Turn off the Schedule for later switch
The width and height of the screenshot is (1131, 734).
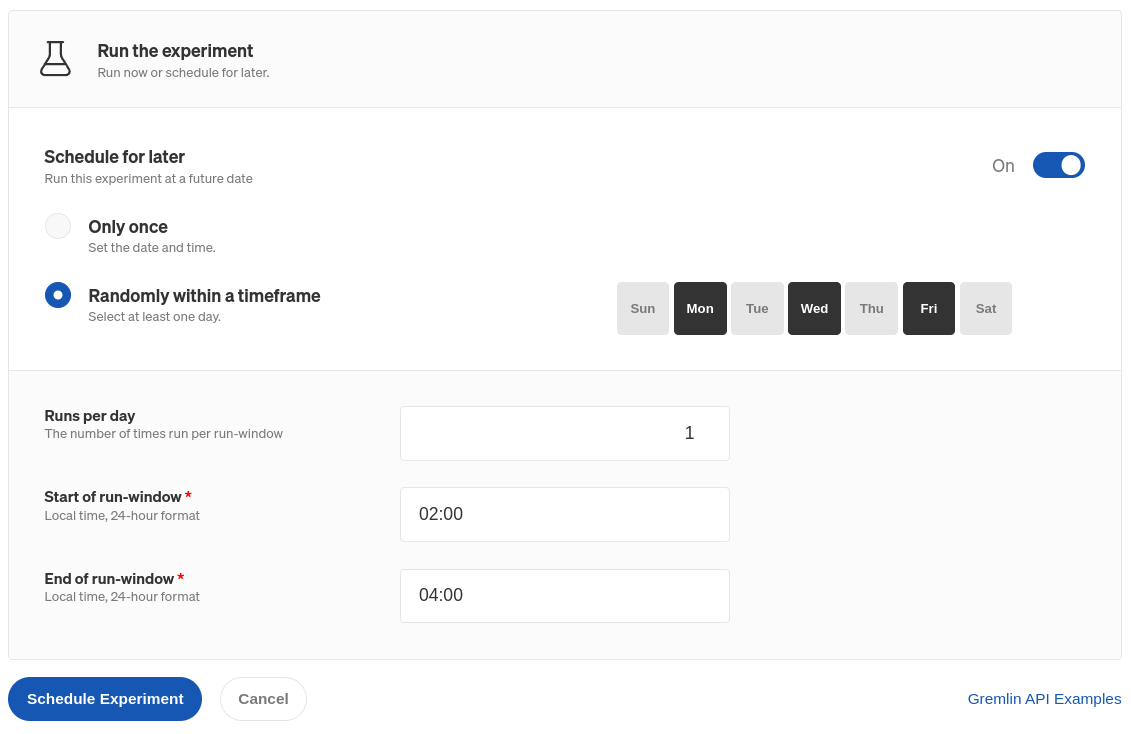point(1058,165)
